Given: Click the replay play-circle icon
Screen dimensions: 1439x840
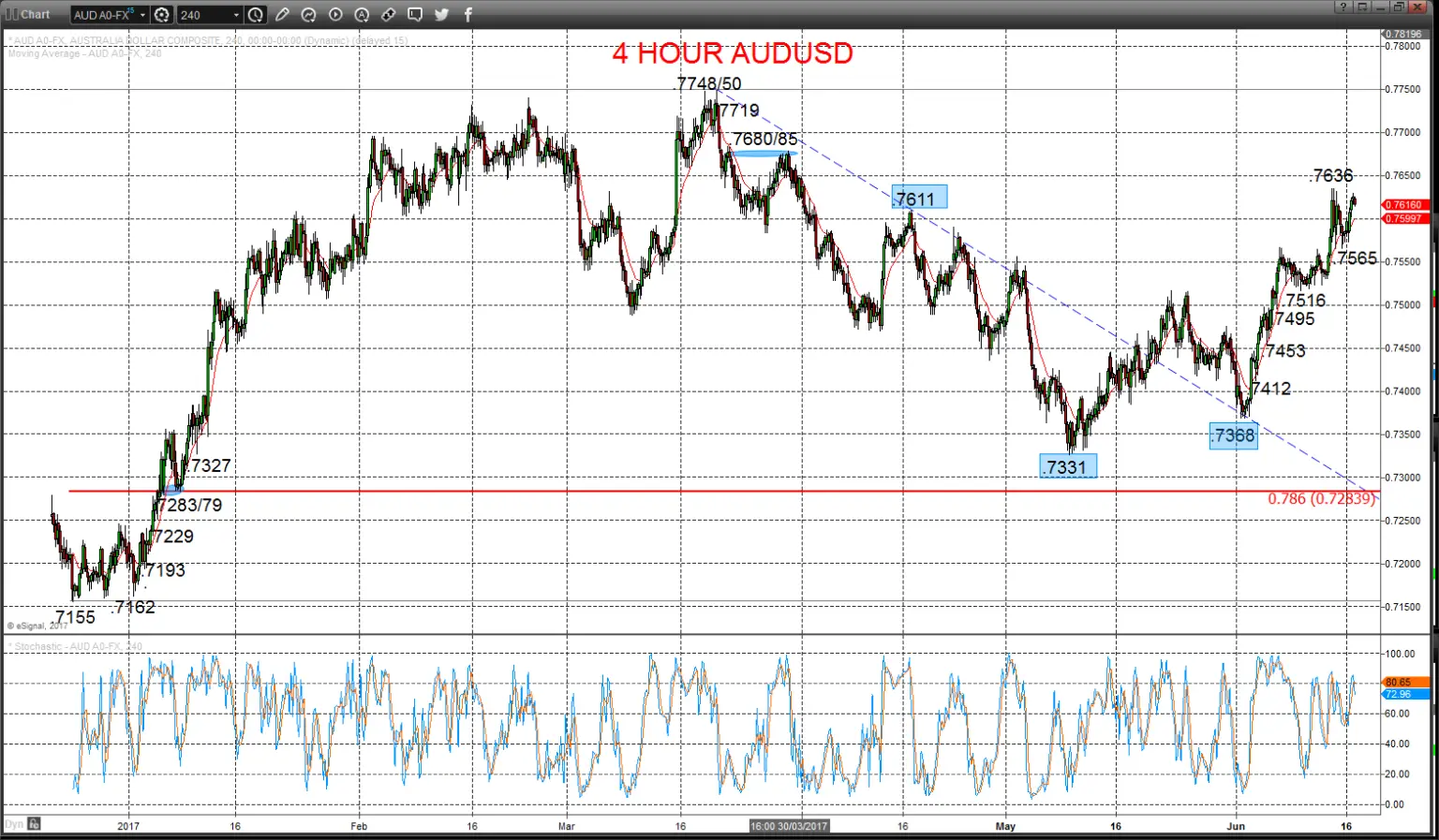Looking at the screenshot, I should tap(335, 15).
